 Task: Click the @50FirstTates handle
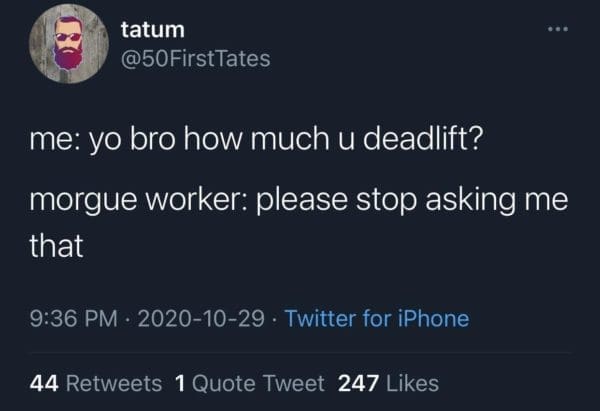pos(194,59)
